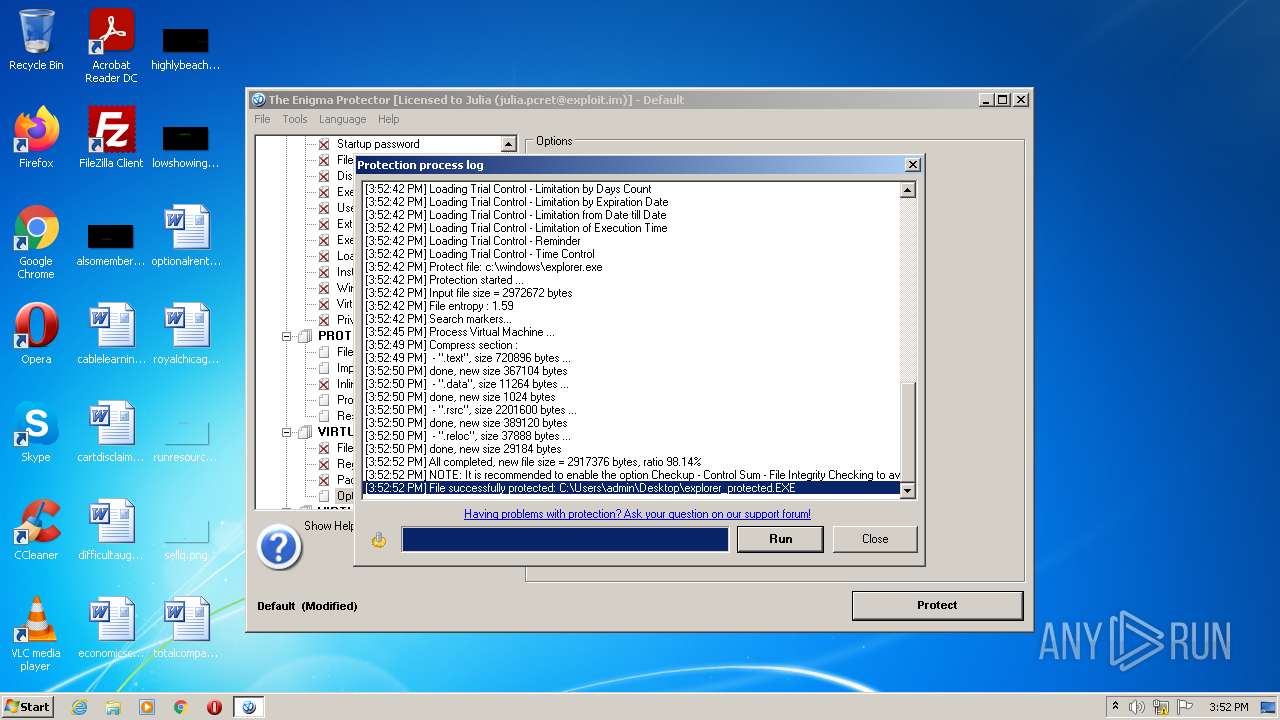Select the economicser Word document icon
Viewport: 1280px width, 720px height.
click(x=111, y=628)
